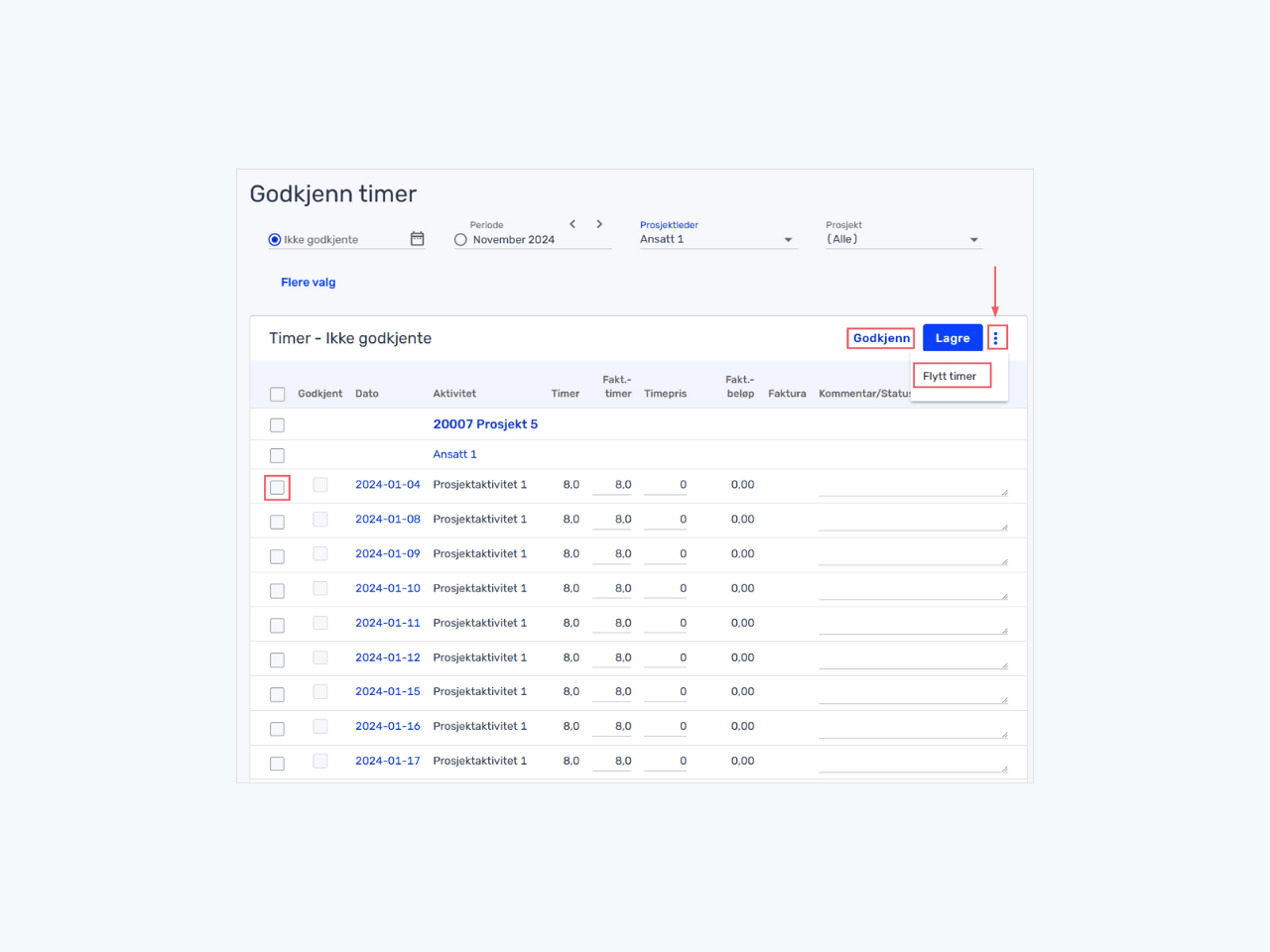The height and width of the screenshot is (952, 1270).
Task: Tick the row checkbox for 2024-01-09
Action: [277, 556]
